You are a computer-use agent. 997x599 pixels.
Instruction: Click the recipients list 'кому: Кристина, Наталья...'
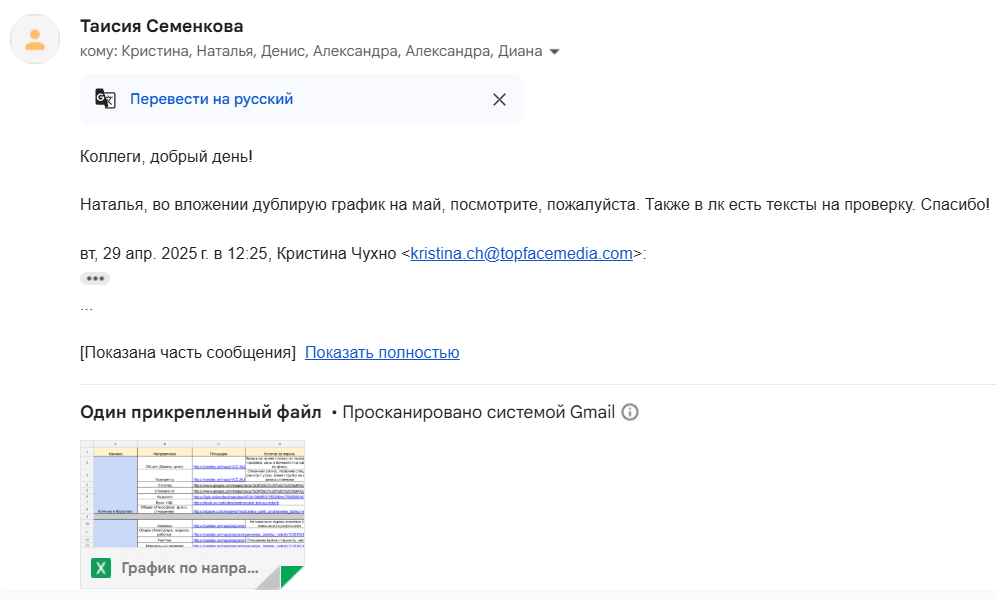(x=311, y=51)
